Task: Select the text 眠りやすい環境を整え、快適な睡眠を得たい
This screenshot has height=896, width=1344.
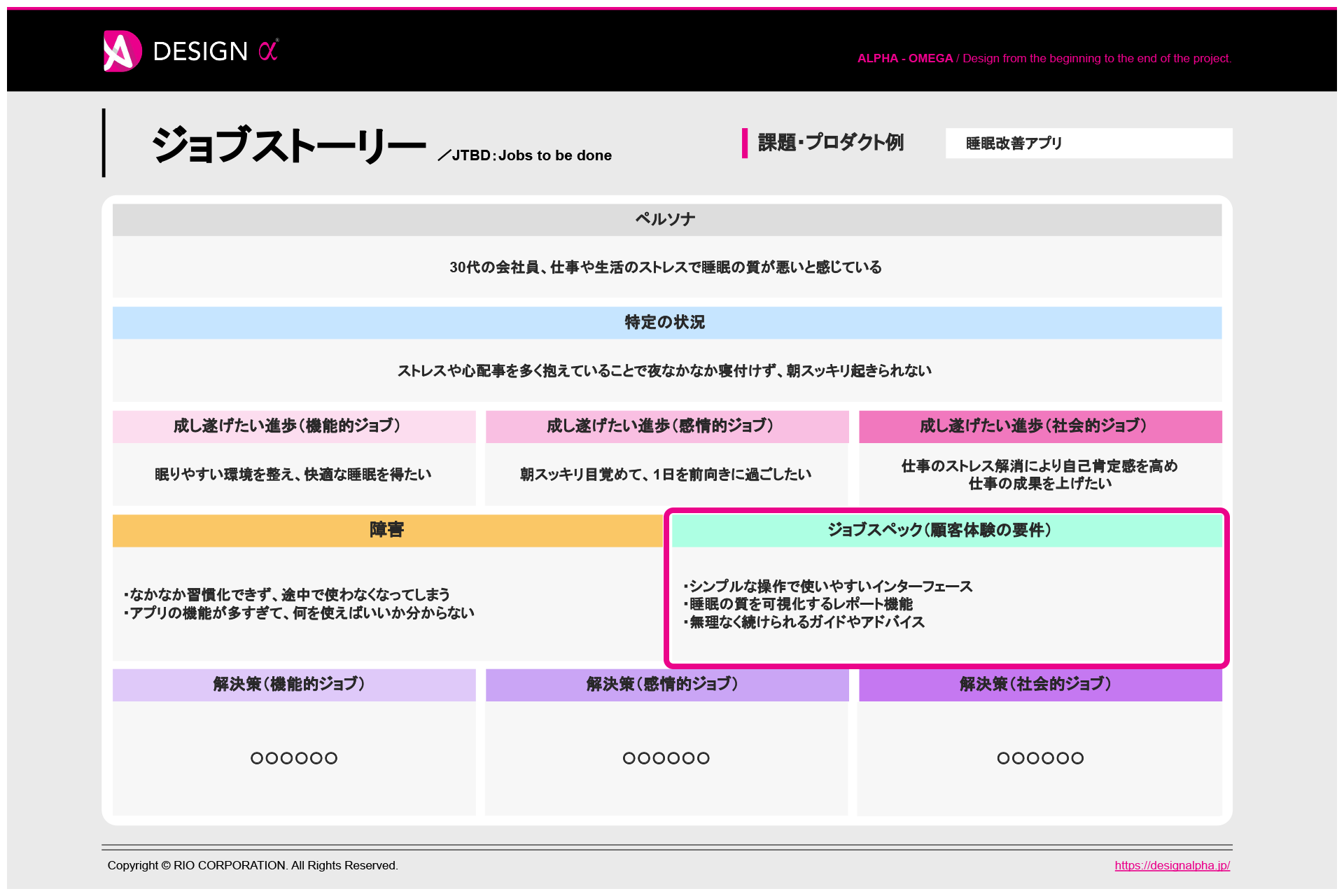Action: [x=293, y=475]
